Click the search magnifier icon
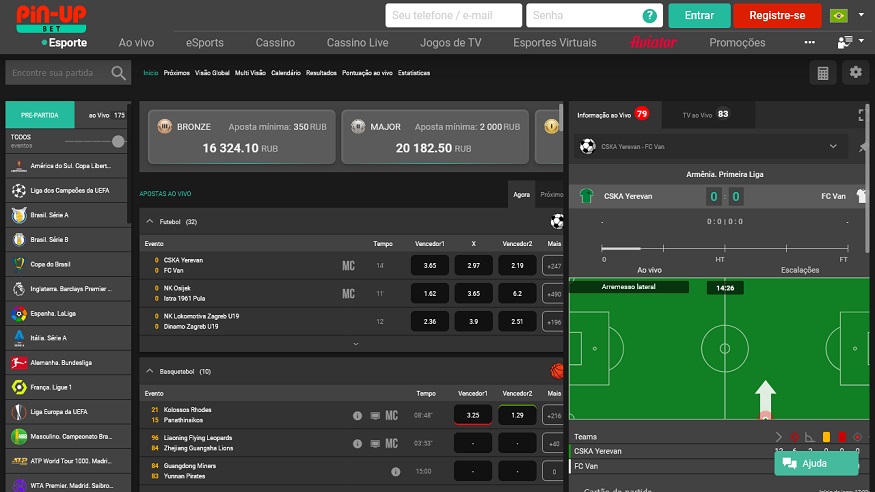The width and height of the screenshot is (875, 492). point(118,73)
